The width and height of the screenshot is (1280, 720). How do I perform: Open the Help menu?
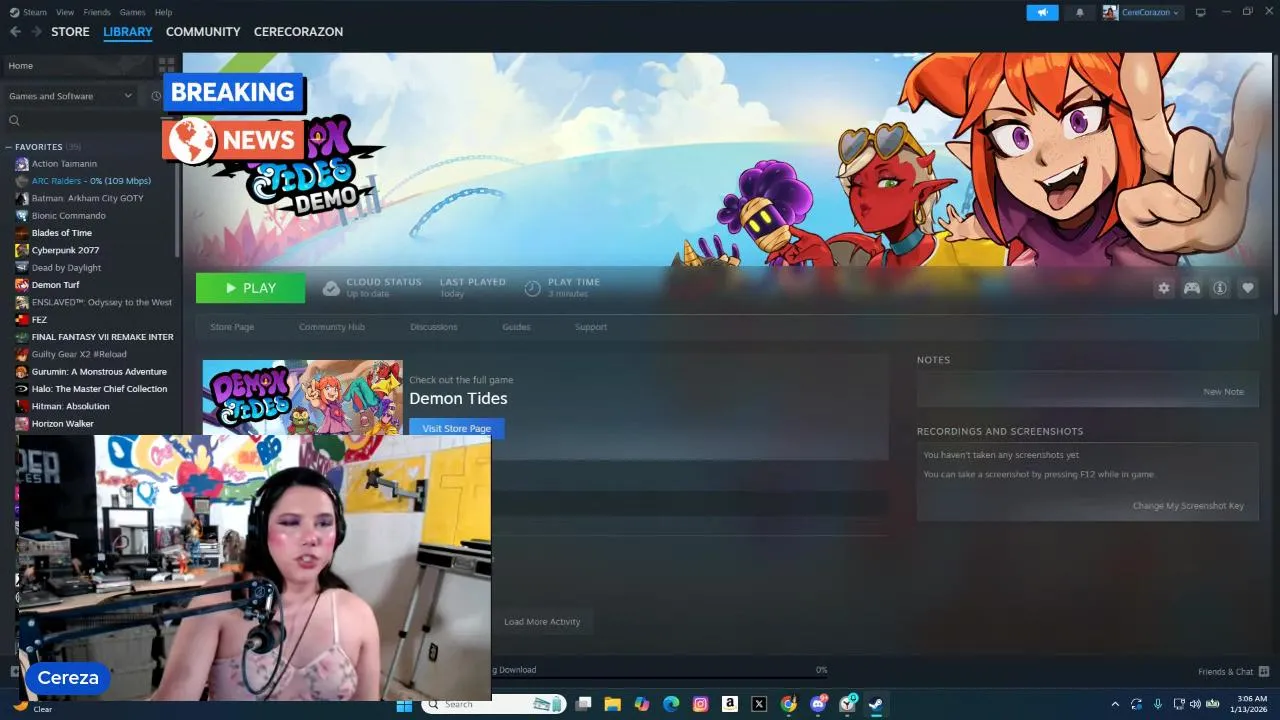(163, 12)
